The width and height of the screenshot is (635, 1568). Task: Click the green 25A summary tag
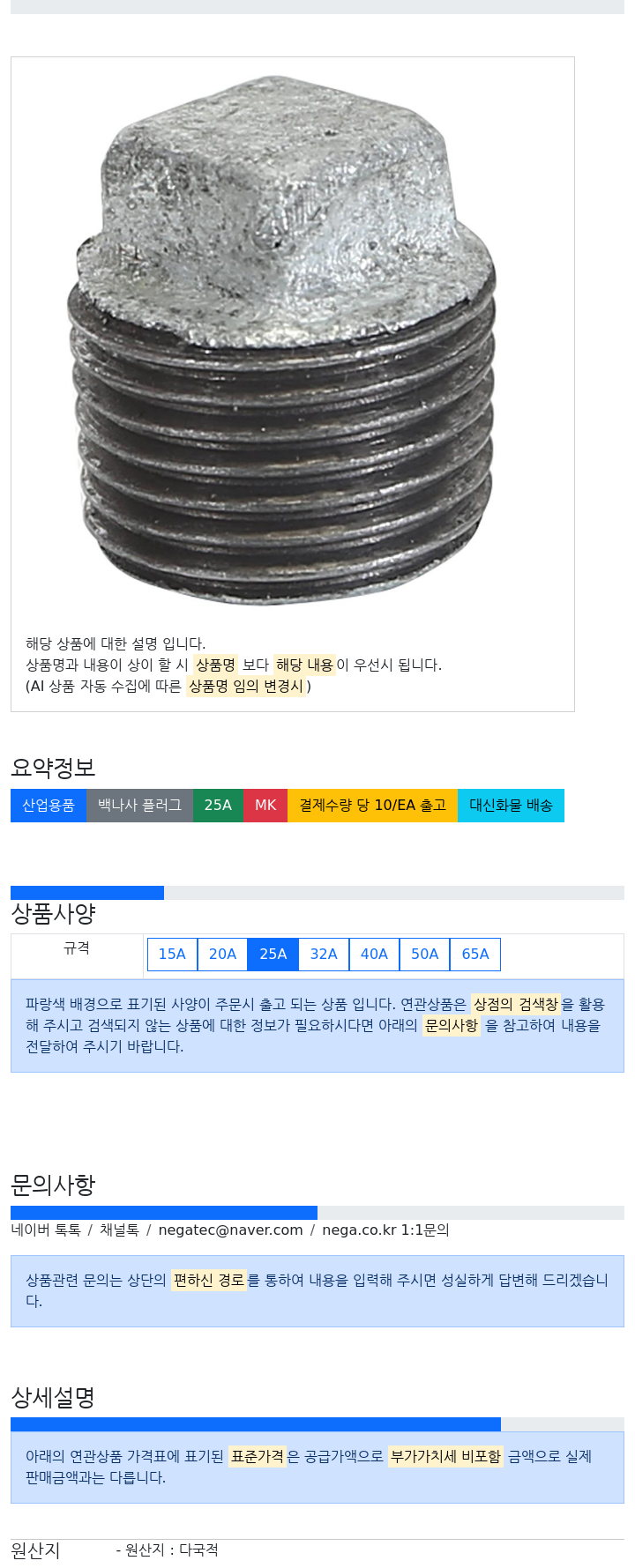218,806
